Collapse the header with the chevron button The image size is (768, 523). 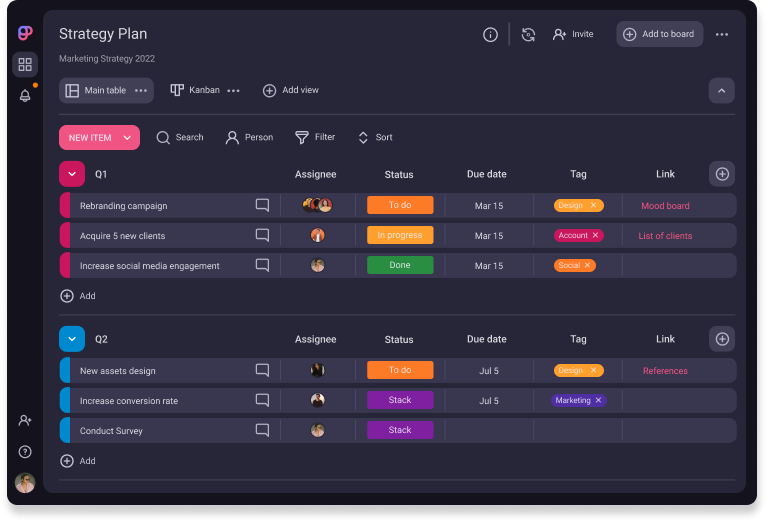tap(721, 91)
